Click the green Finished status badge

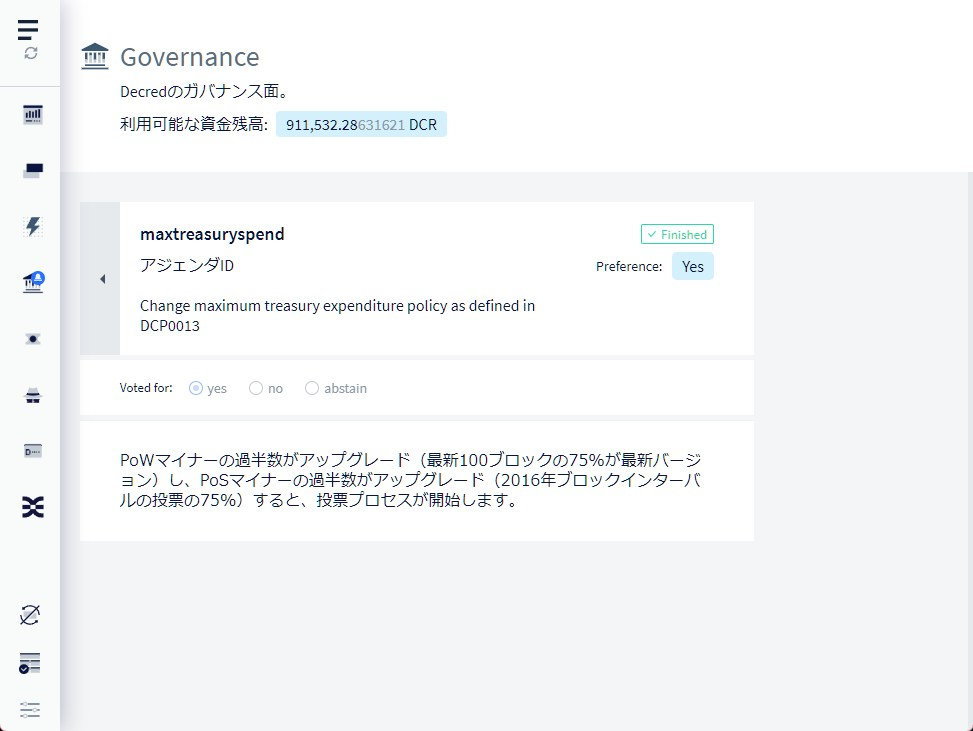point(677,234)
